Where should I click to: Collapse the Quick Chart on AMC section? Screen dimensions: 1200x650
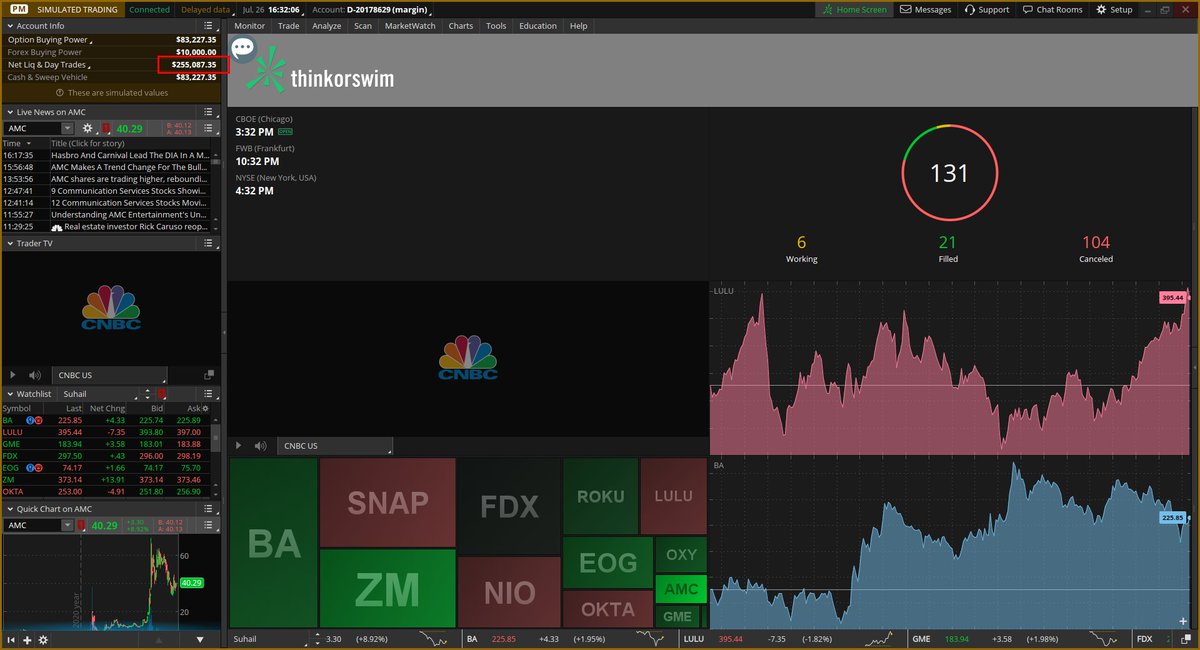(10, 509)
